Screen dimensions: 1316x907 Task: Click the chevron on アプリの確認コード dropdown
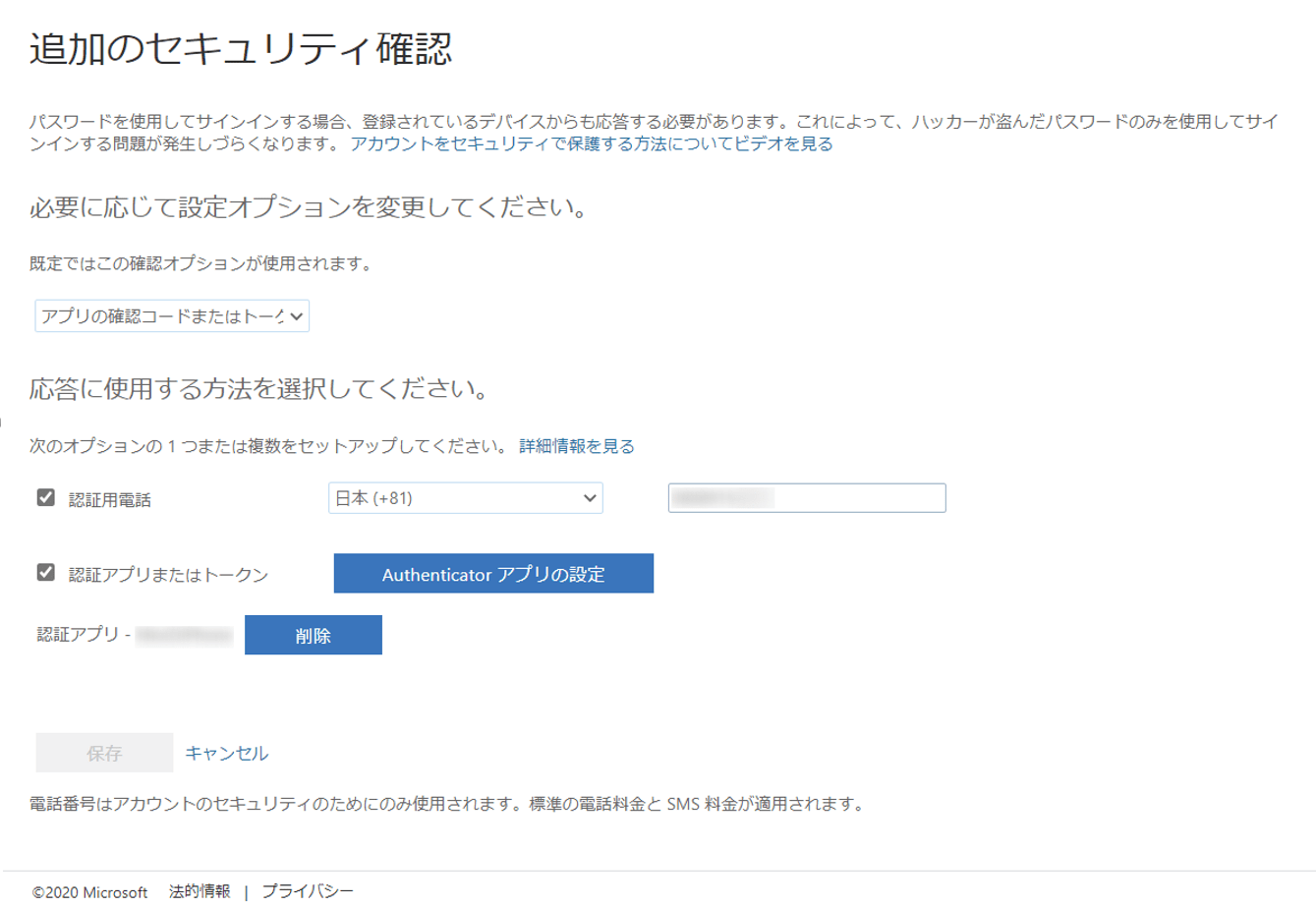[296, 316]
